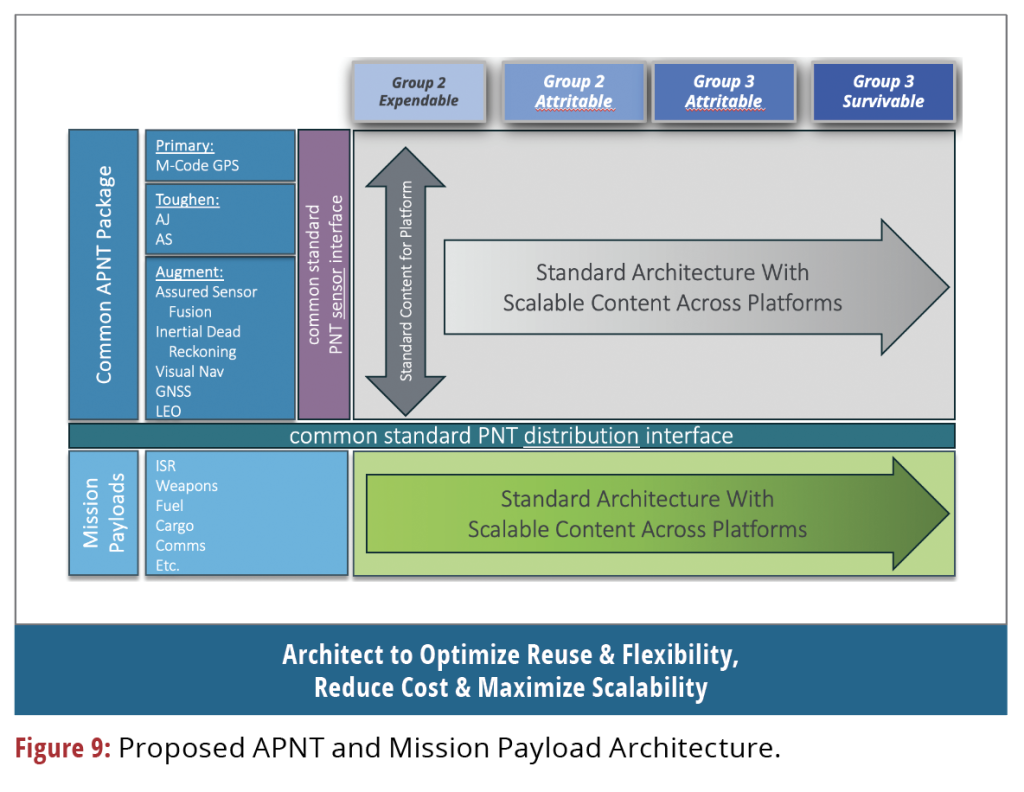Select the Group 2 Attritable box
The height and width of the screenshot is (792, 1024).
point(573,92)
